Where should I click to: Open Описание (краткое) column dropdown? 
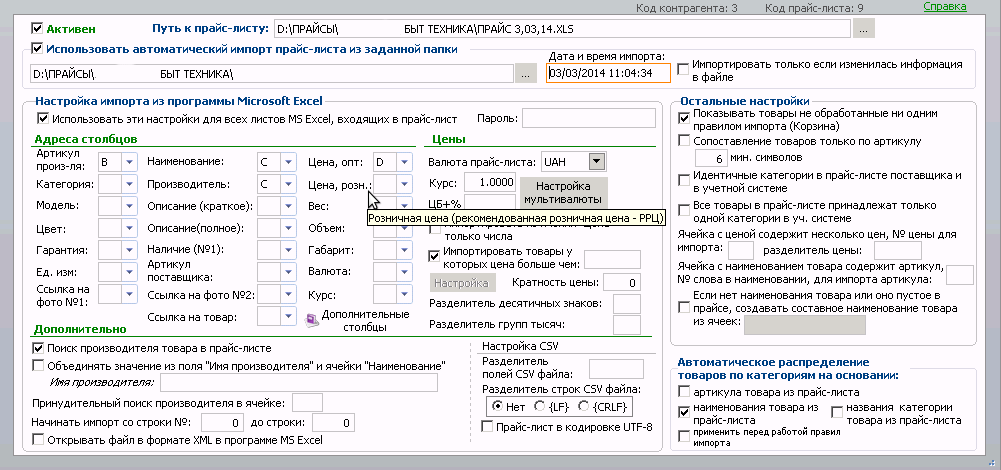click(x=289, y=206)
